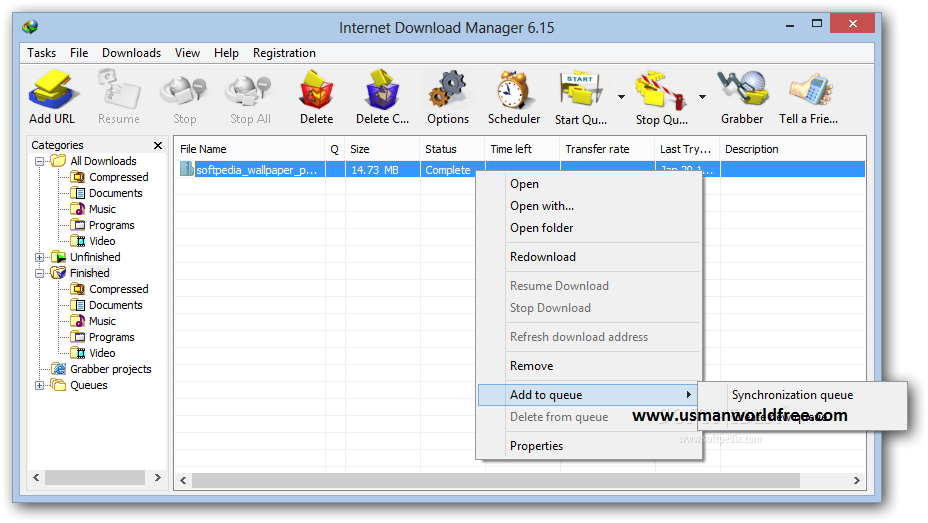Click the Resume toolbar icon
Image resolution: width=928 pixels, height=523 pixels.
pyautogui.click(x=119, y=90)
